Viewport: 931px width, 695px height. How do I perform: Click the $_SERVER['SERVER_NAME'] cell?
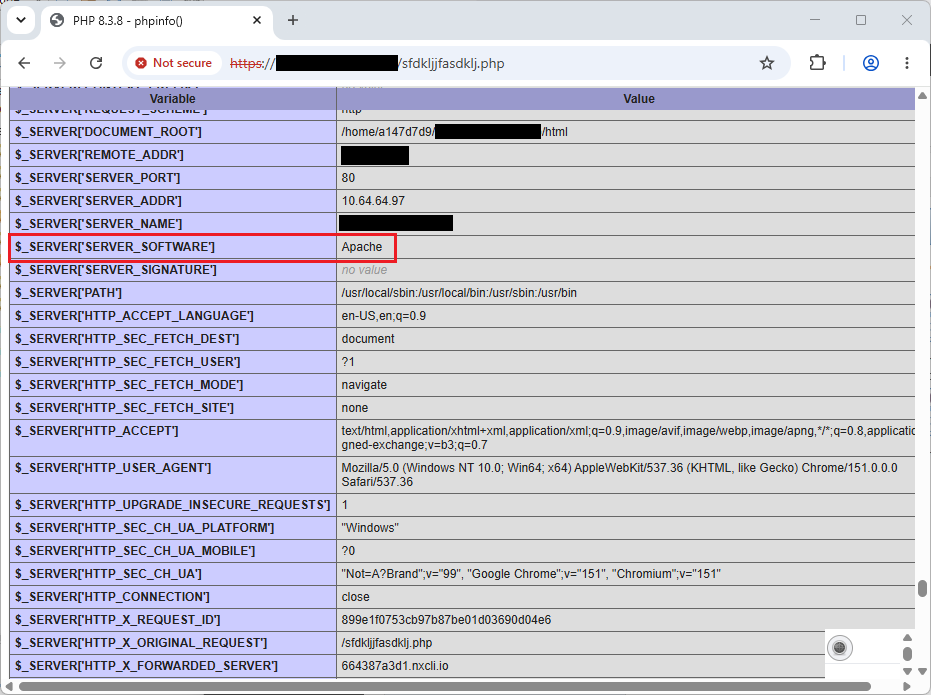point(173,224)
